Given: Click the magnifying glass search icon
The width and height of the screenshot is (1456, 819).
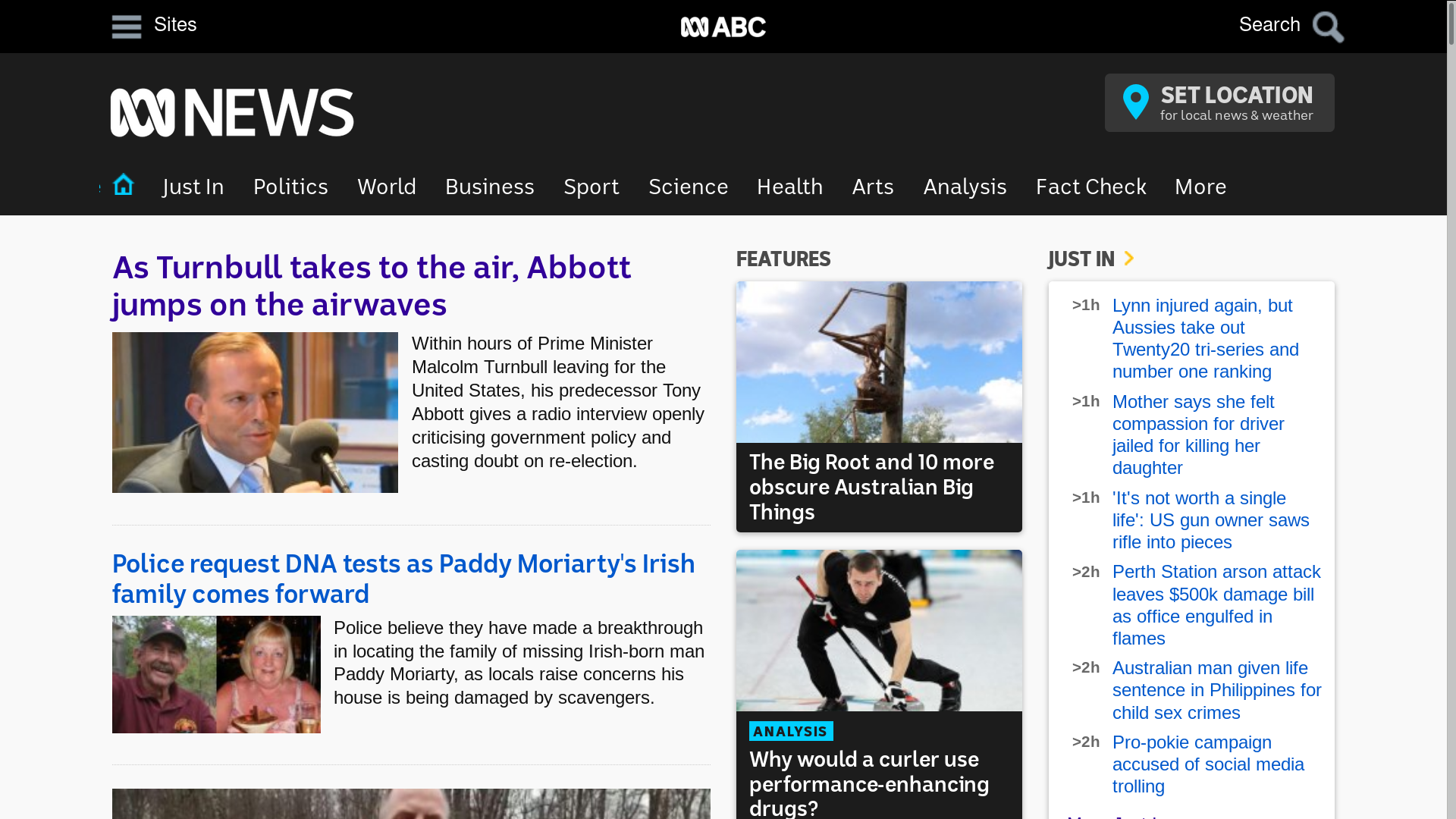Looking at the screenshot, I should coord(1328,27).
